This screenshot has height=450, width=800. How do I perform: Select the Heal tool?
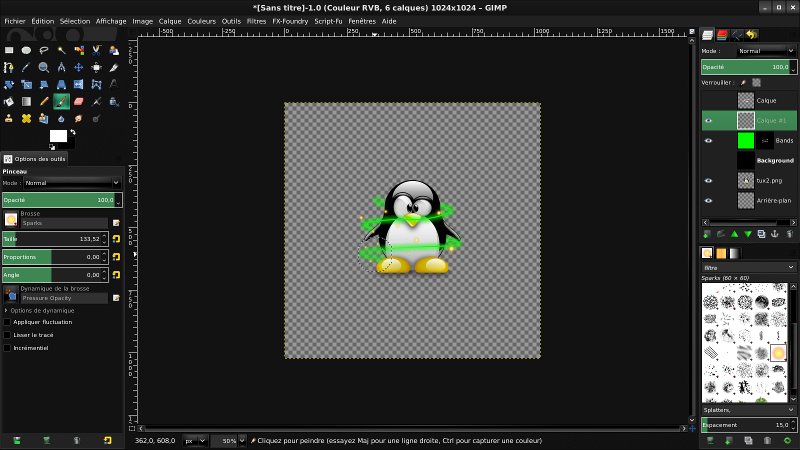pos(27,118)
